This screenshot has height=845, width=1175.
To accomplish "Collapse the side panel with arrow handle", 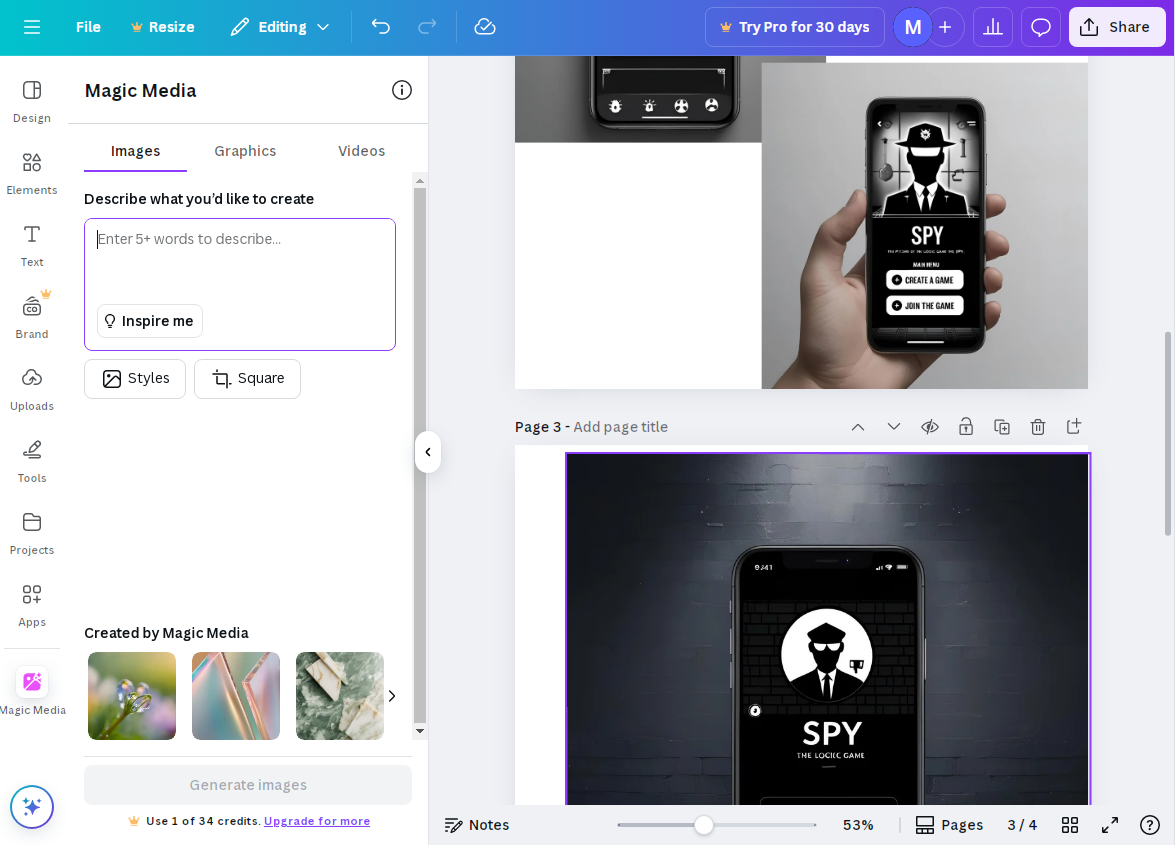I will [428, 452].
